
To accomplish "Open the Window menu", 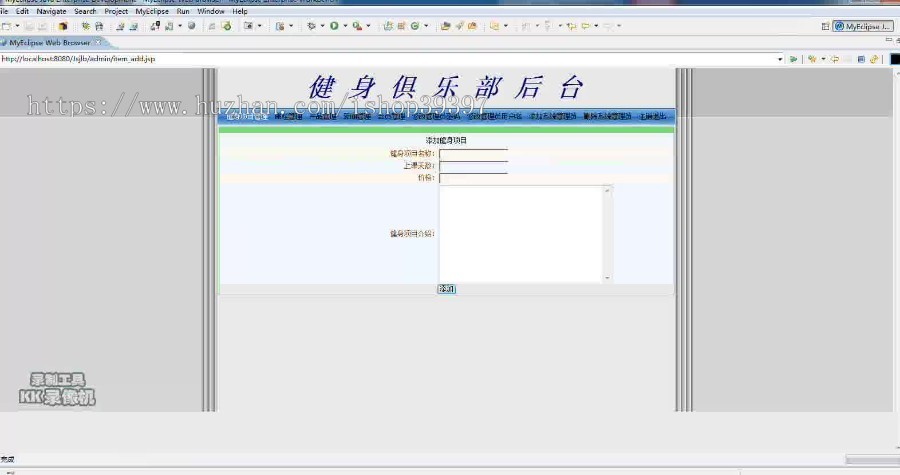I will tap(211, 11).
